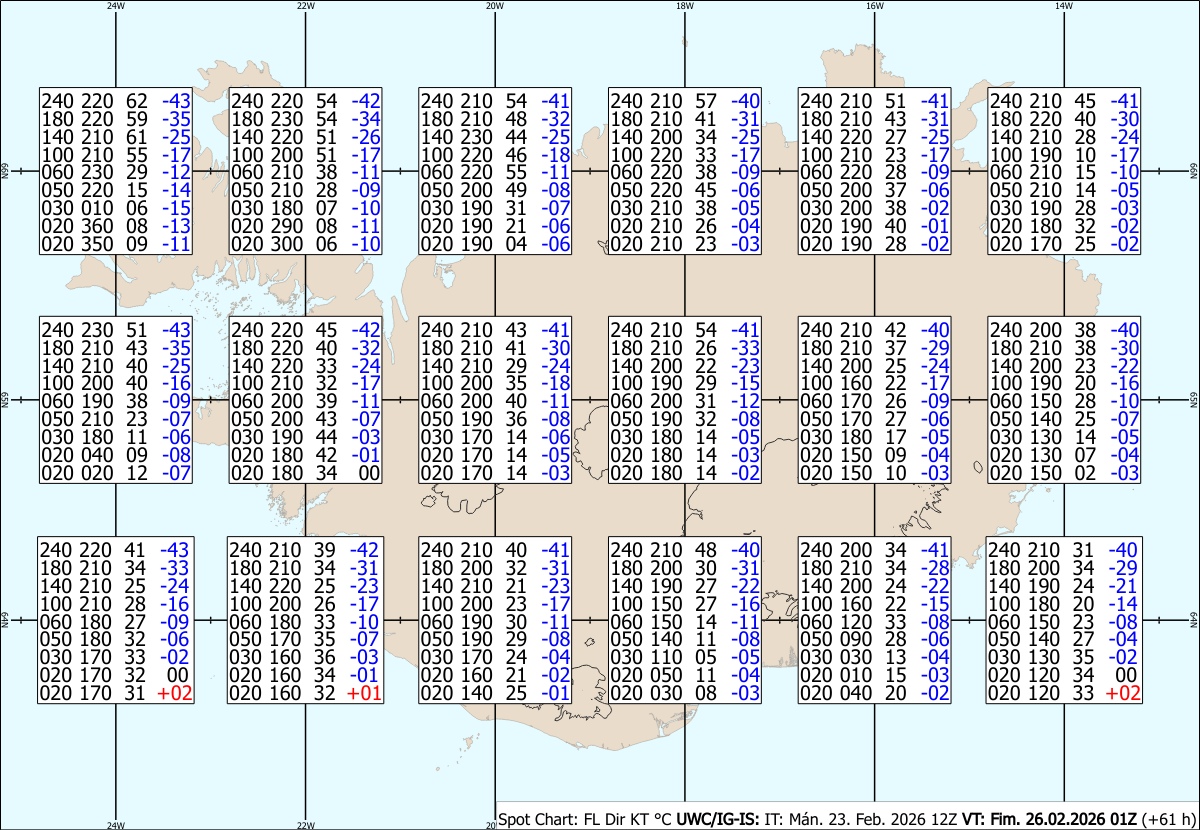Click the 18W longitude label
Viewport: 1200px width, 830px height.
pyautogui.click(x=685, y=5)
